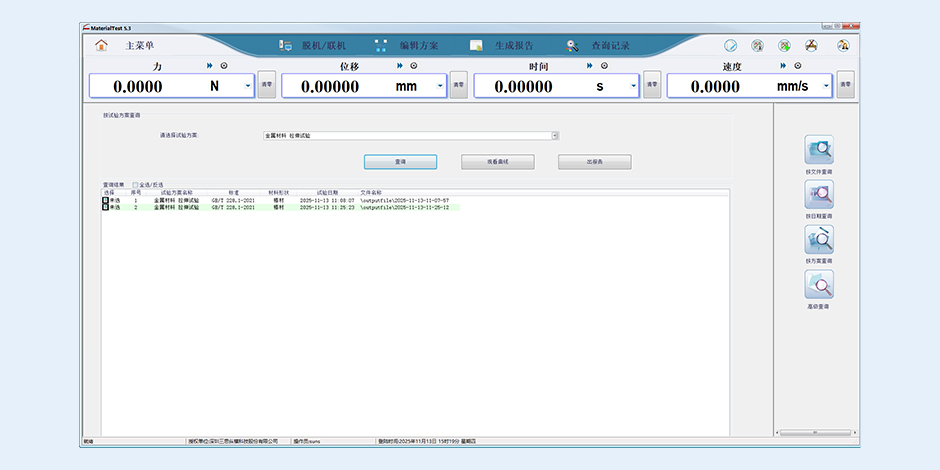The image size is (940, 470).
Task: Click the 查询 button
Action: tap(400, 161)
